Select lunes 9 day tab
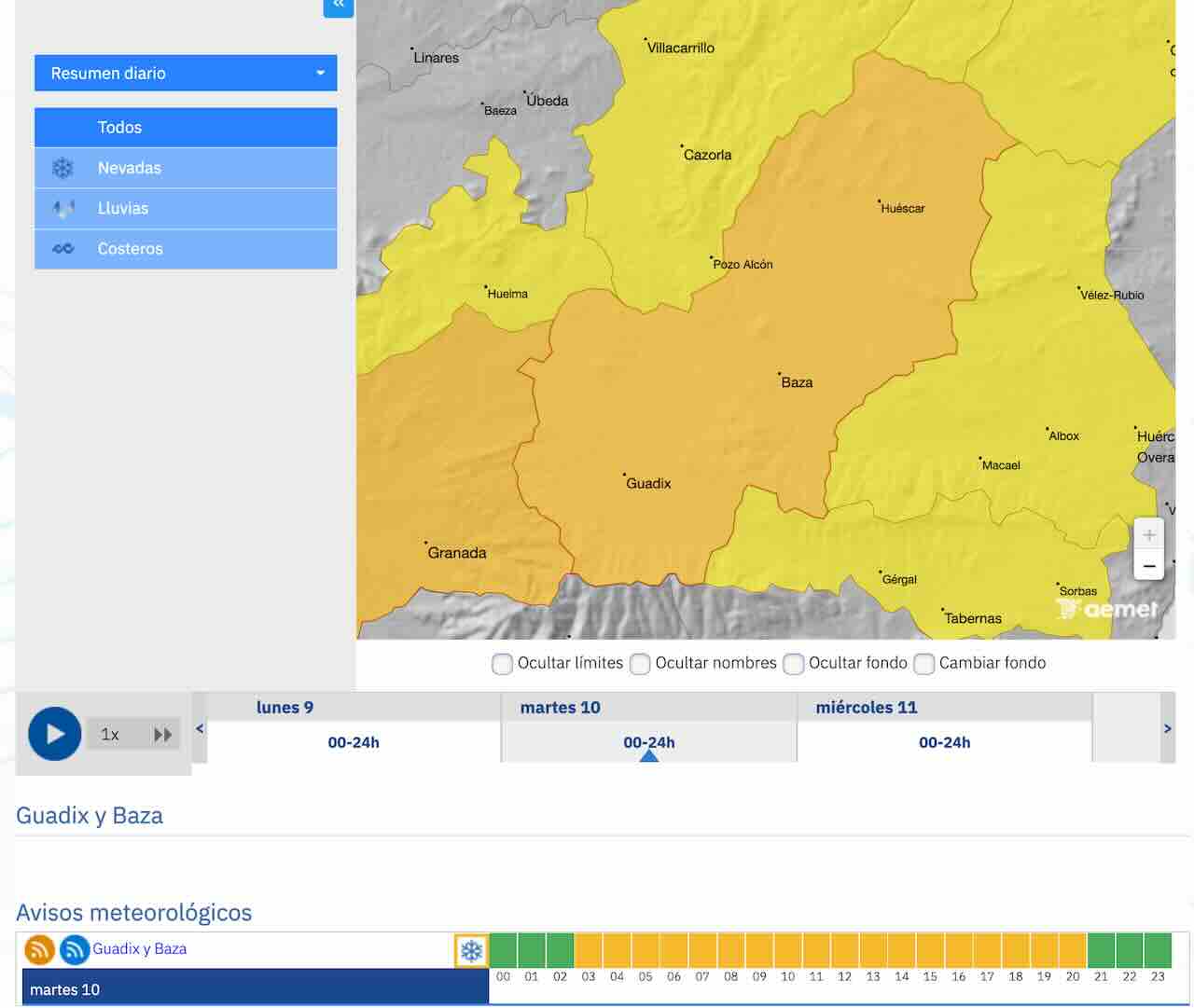1194x1008 pixels. coord(285,707)
